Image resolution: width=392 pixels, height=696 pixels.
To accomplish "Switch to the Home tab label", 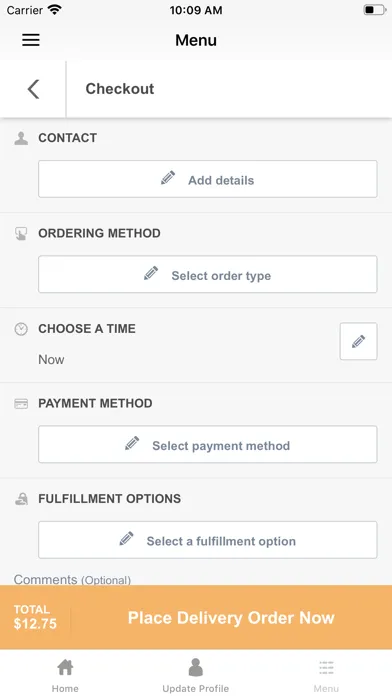I will coord(65,688).
